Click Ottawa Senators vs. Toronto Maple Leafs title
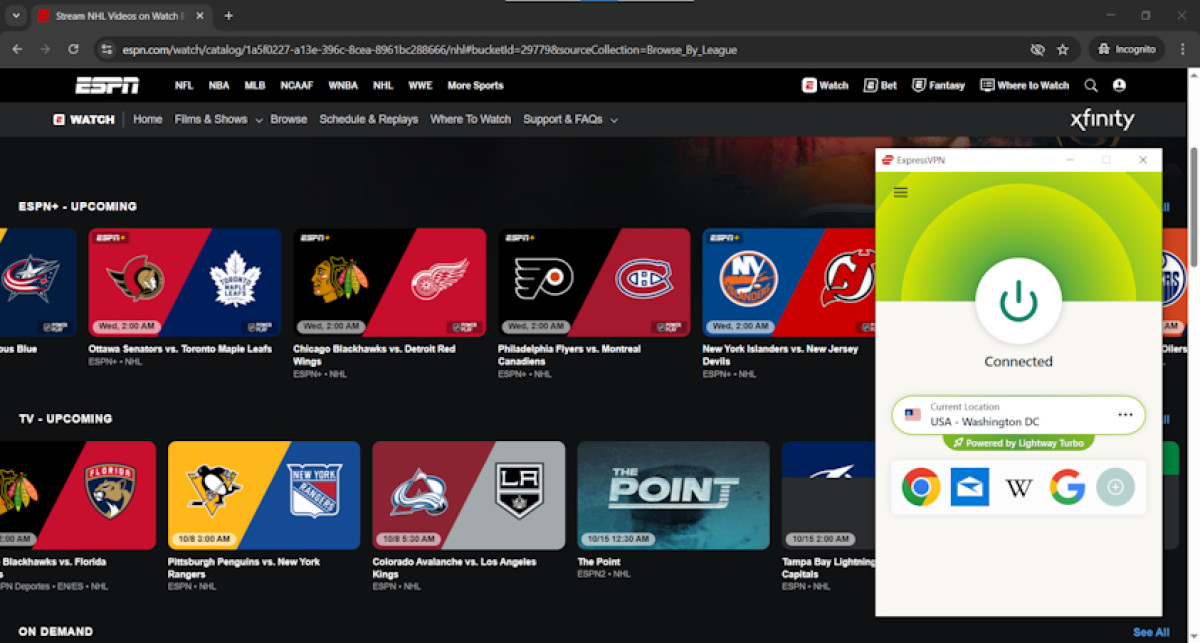 pyautogui.click(x=180, y=349)
